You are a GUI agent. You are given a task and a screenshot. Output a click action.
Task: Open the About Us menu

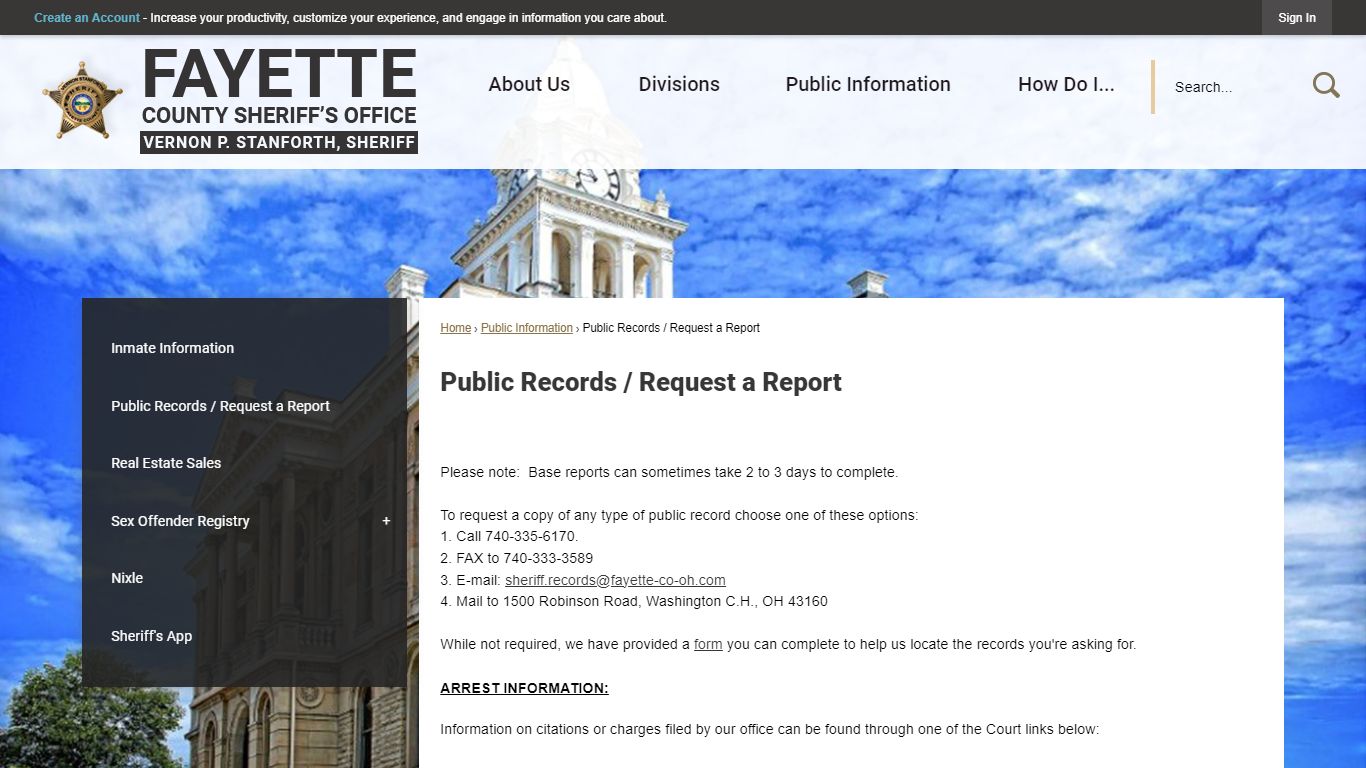coord(529,85)
